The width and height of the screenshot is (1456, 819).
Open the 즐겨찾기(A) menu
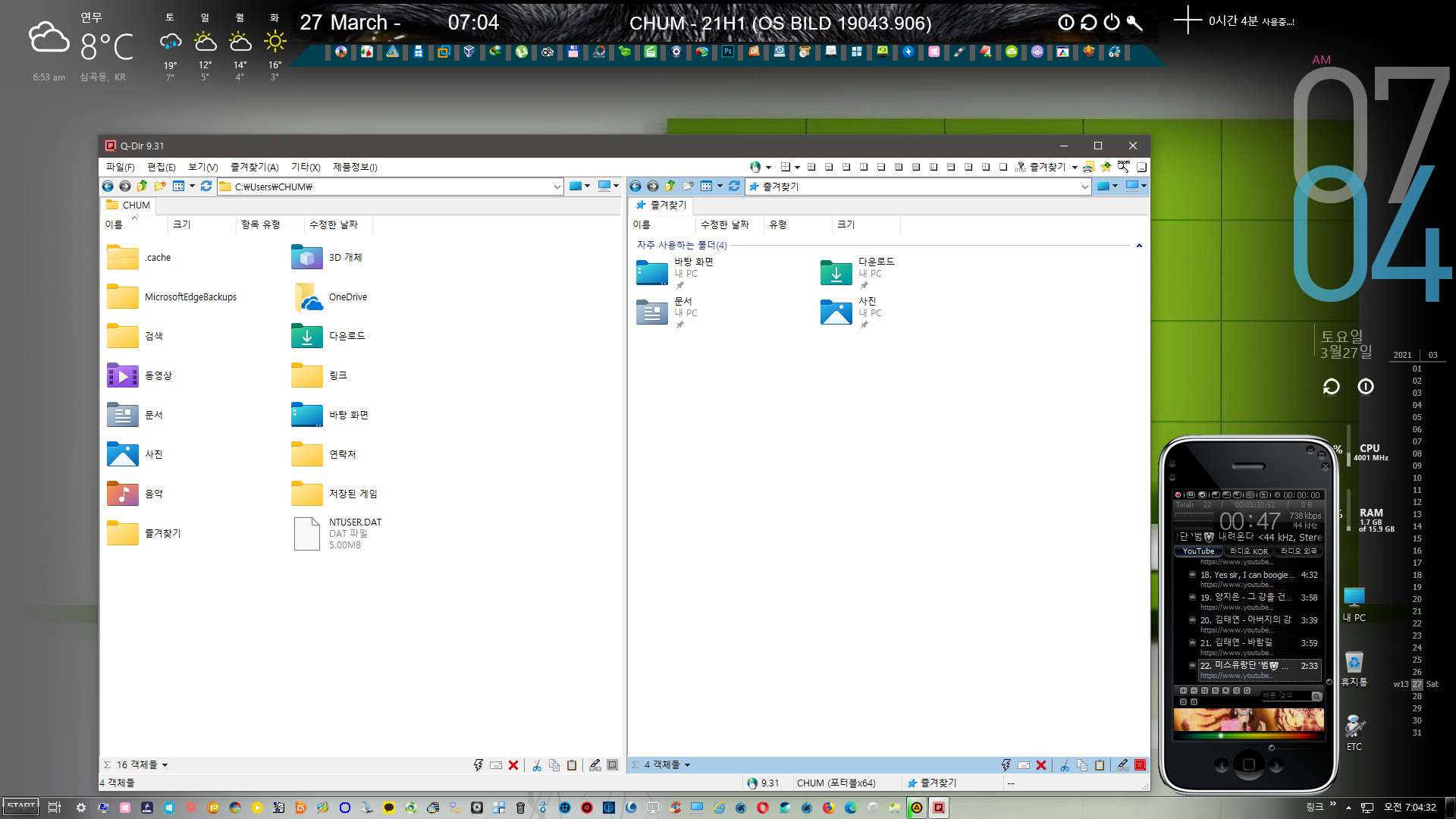[x=255, y=168]
